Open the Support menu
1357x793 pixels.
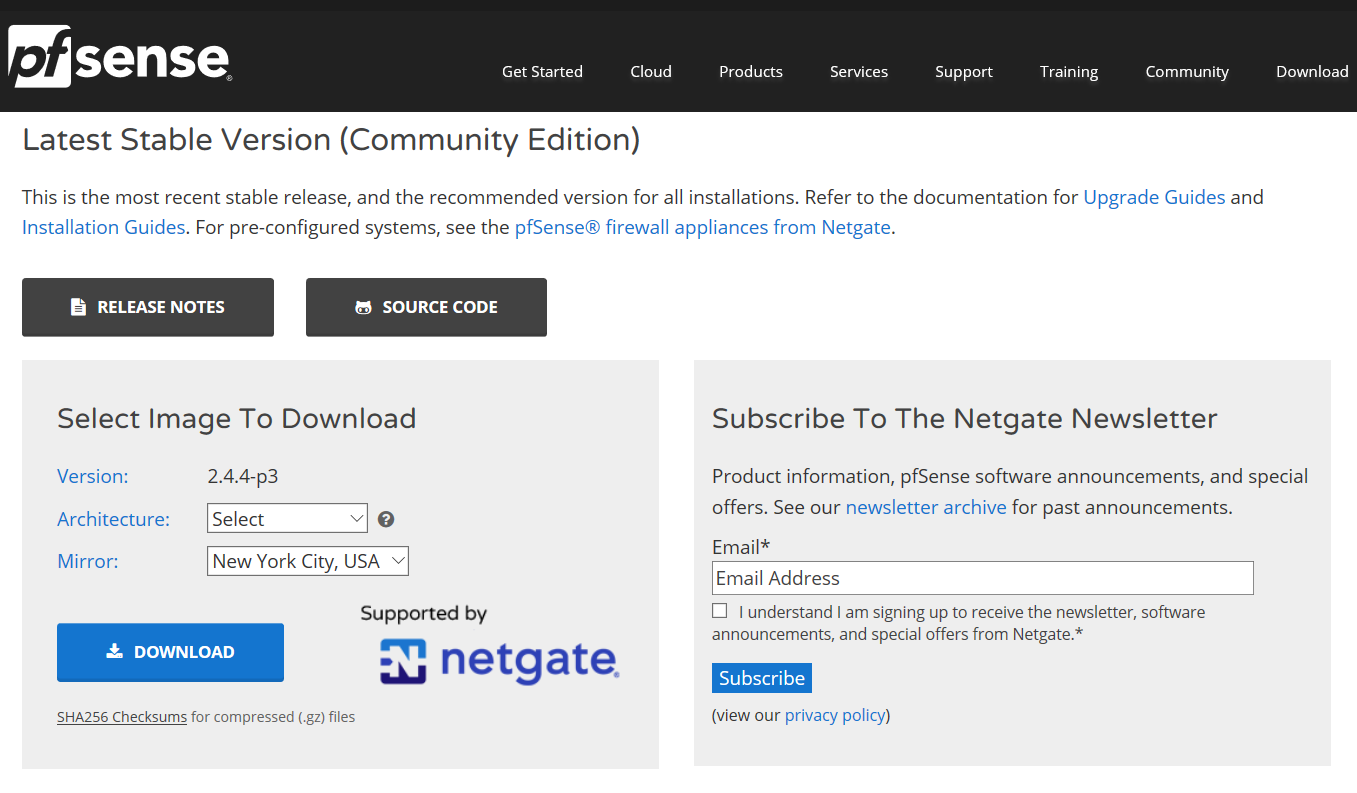[964, 72]
